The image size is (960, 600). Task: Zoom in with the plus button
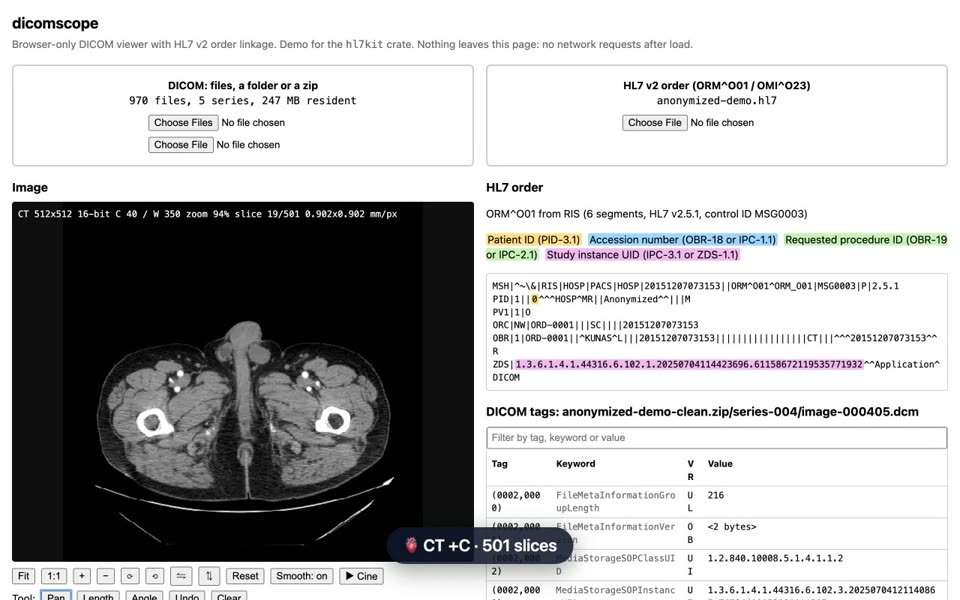(81, 576)
